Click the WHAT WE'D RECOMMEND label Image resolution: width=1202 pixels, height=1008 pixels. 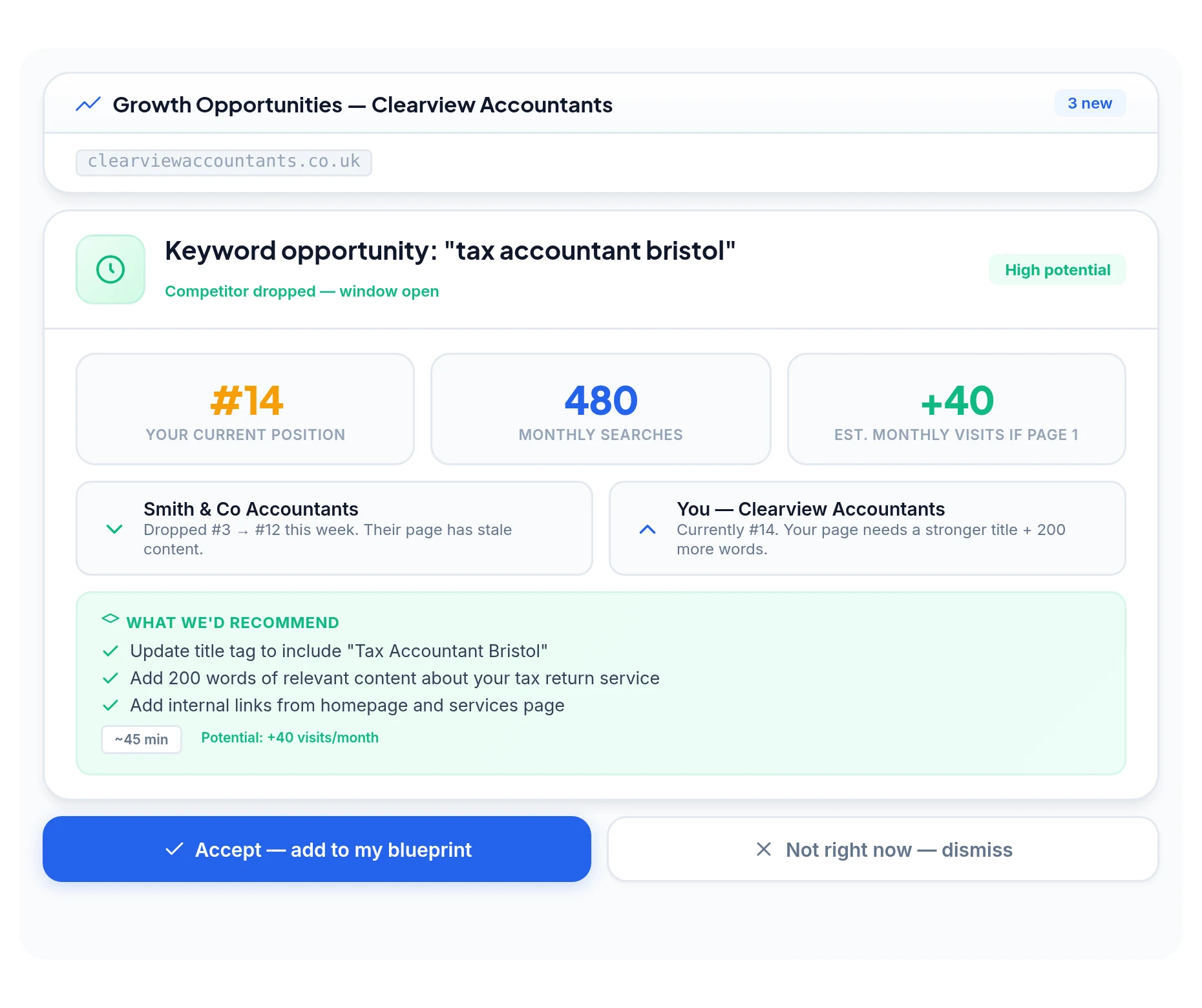coord(233,622)
